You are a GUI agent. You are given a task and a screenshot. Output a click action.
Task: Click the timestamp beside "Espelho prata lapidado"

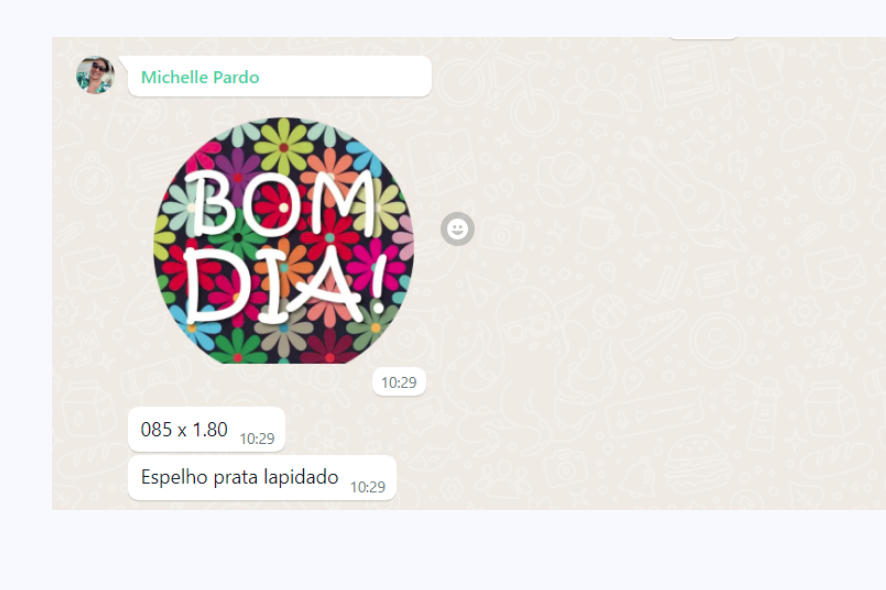(x=368, y=487)
